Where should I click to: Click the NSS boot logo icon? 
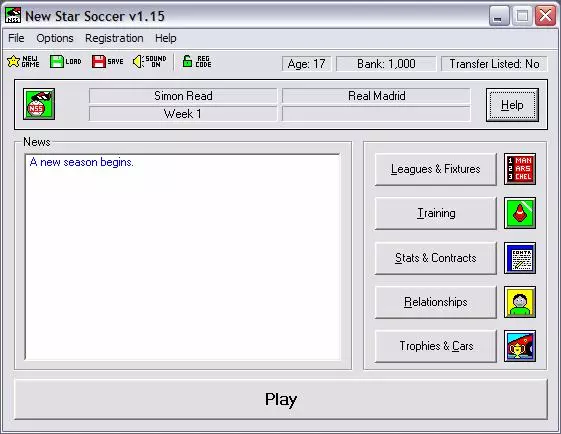tap(39, 104)
